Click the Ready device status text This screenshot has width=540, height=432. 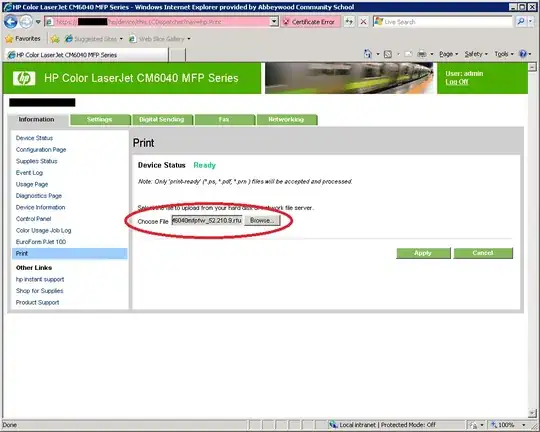(205, 165)
